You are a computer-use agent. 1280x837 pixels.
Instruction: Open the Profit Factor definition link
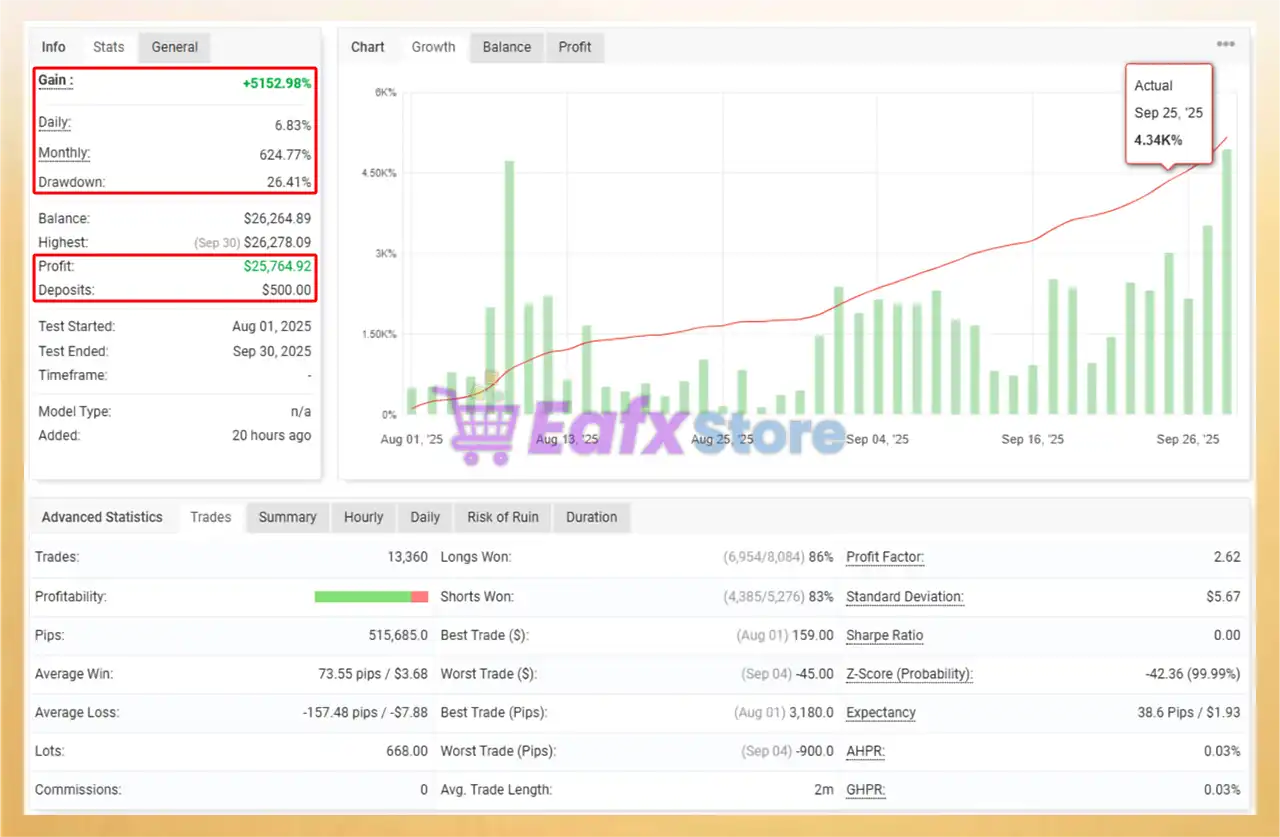[x=884, y=557]
